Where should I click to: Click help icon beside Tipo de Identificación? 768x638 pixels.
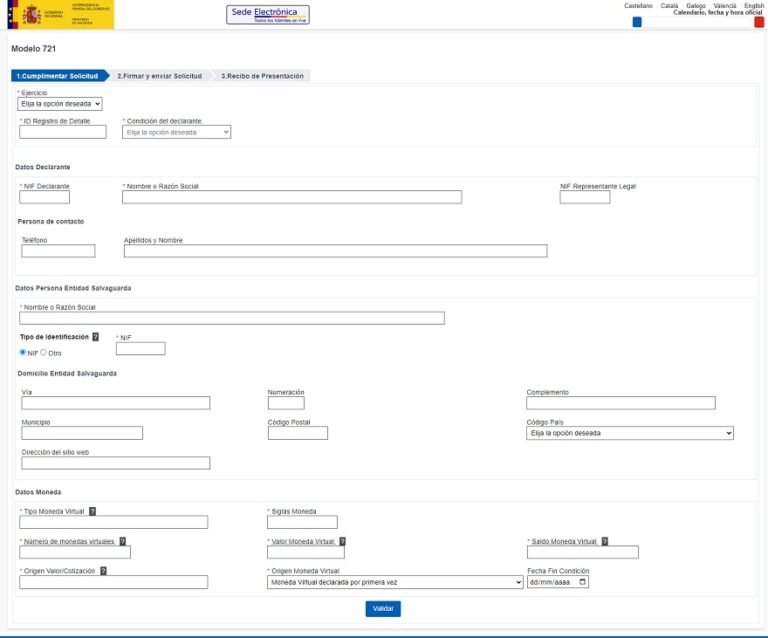click(x=96, y=337)
